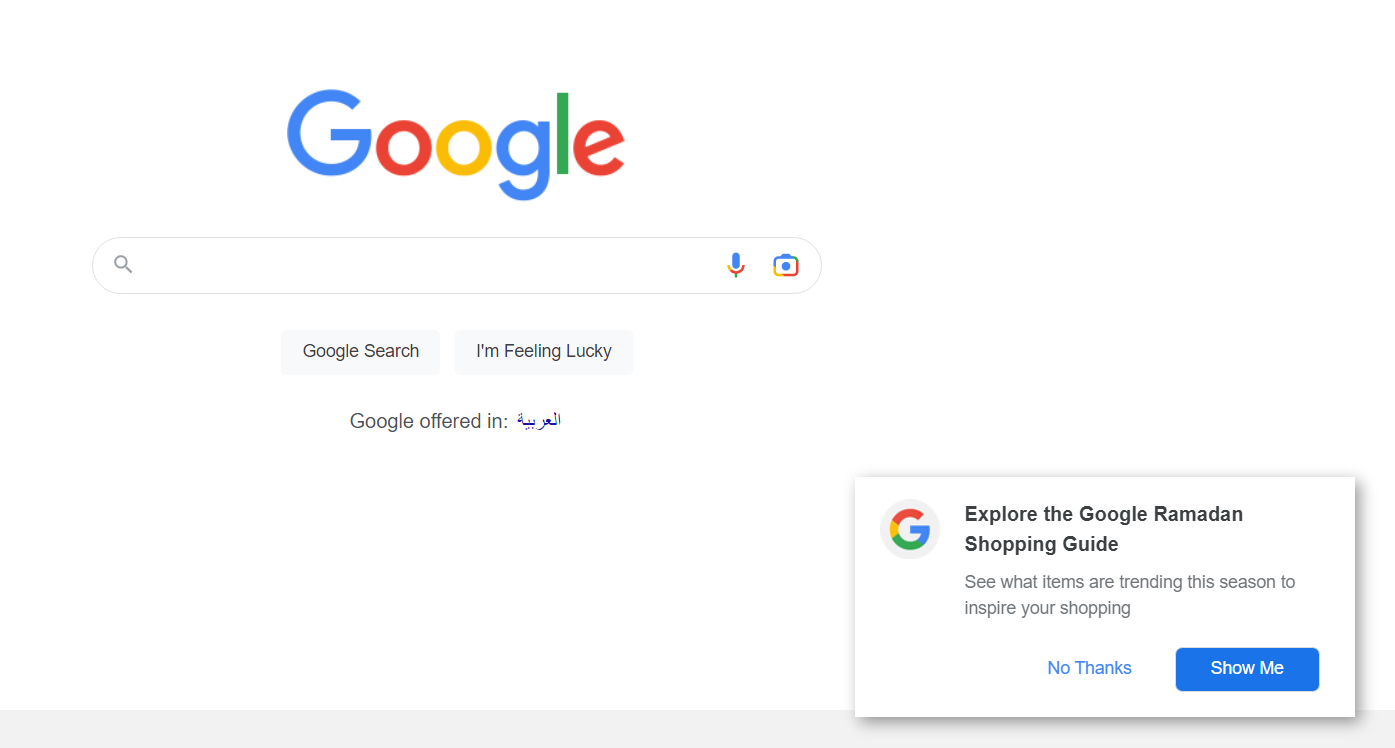Click the Google G icon in the popup

point(910,529)
